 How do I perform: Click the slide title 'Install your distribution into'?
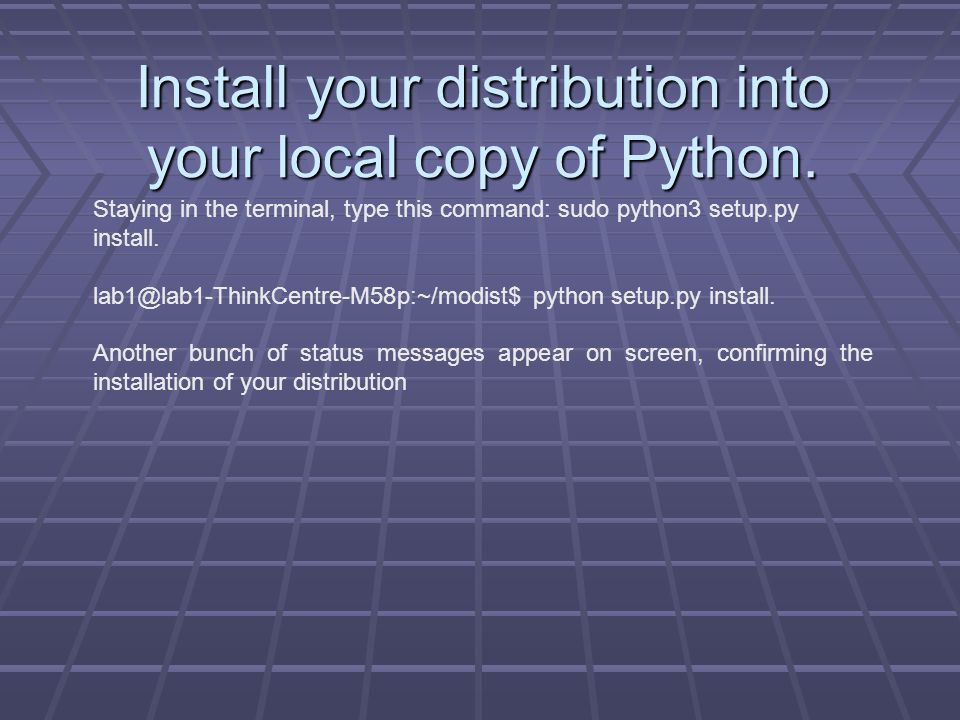tap(483, 89)
